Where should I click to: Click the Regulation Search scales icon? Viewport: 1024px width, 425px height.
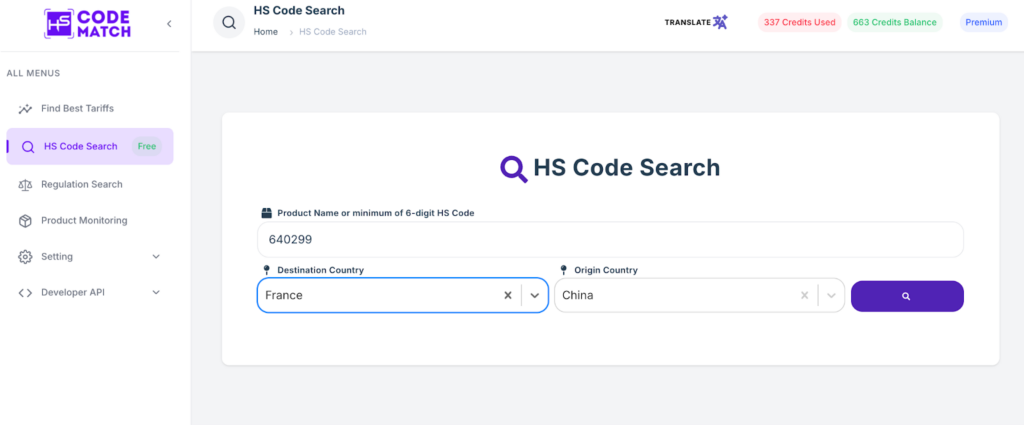25,184
